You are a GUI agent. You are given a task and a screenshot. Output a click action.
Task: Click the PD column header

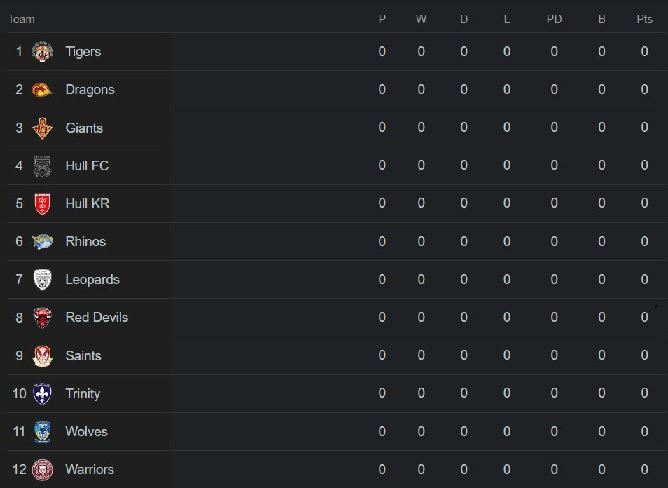[x=554, y=19]
